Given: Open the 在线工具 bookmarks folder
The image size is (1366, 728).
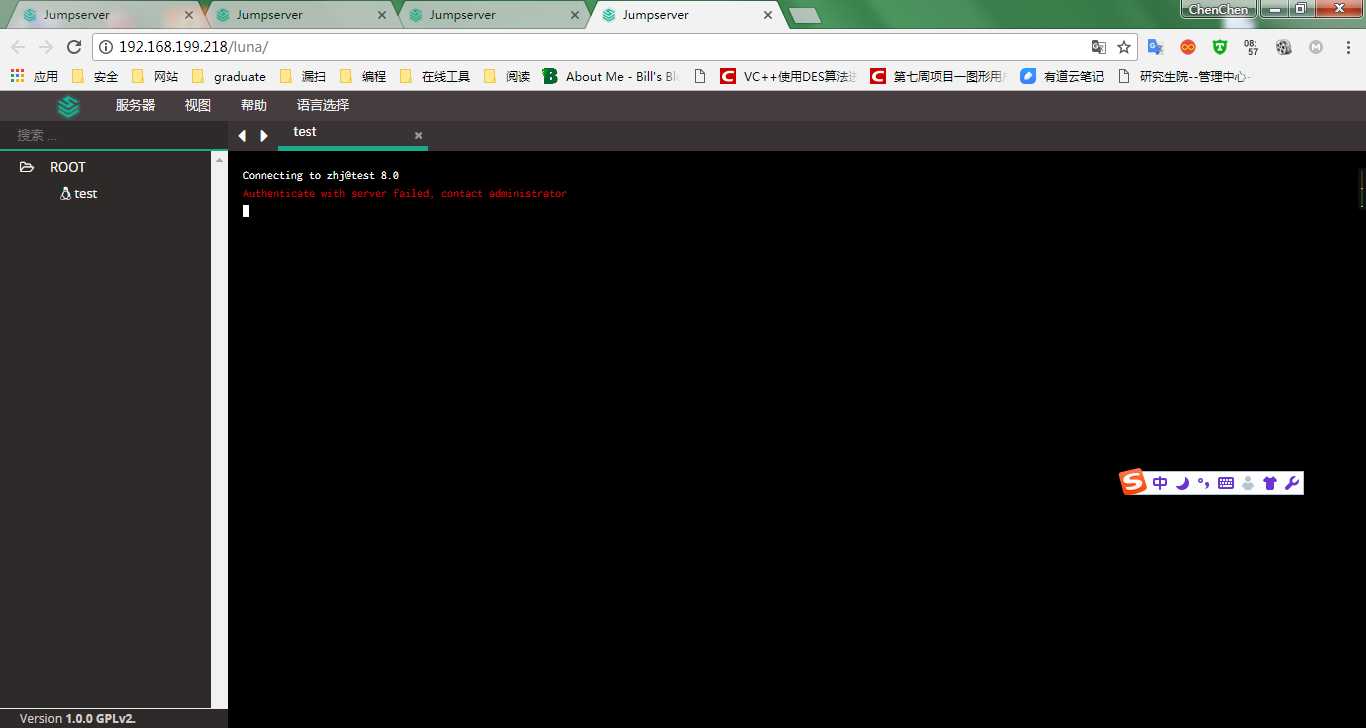Looking at the screenshot, I should pyautogui.click(x=435, y=76).
